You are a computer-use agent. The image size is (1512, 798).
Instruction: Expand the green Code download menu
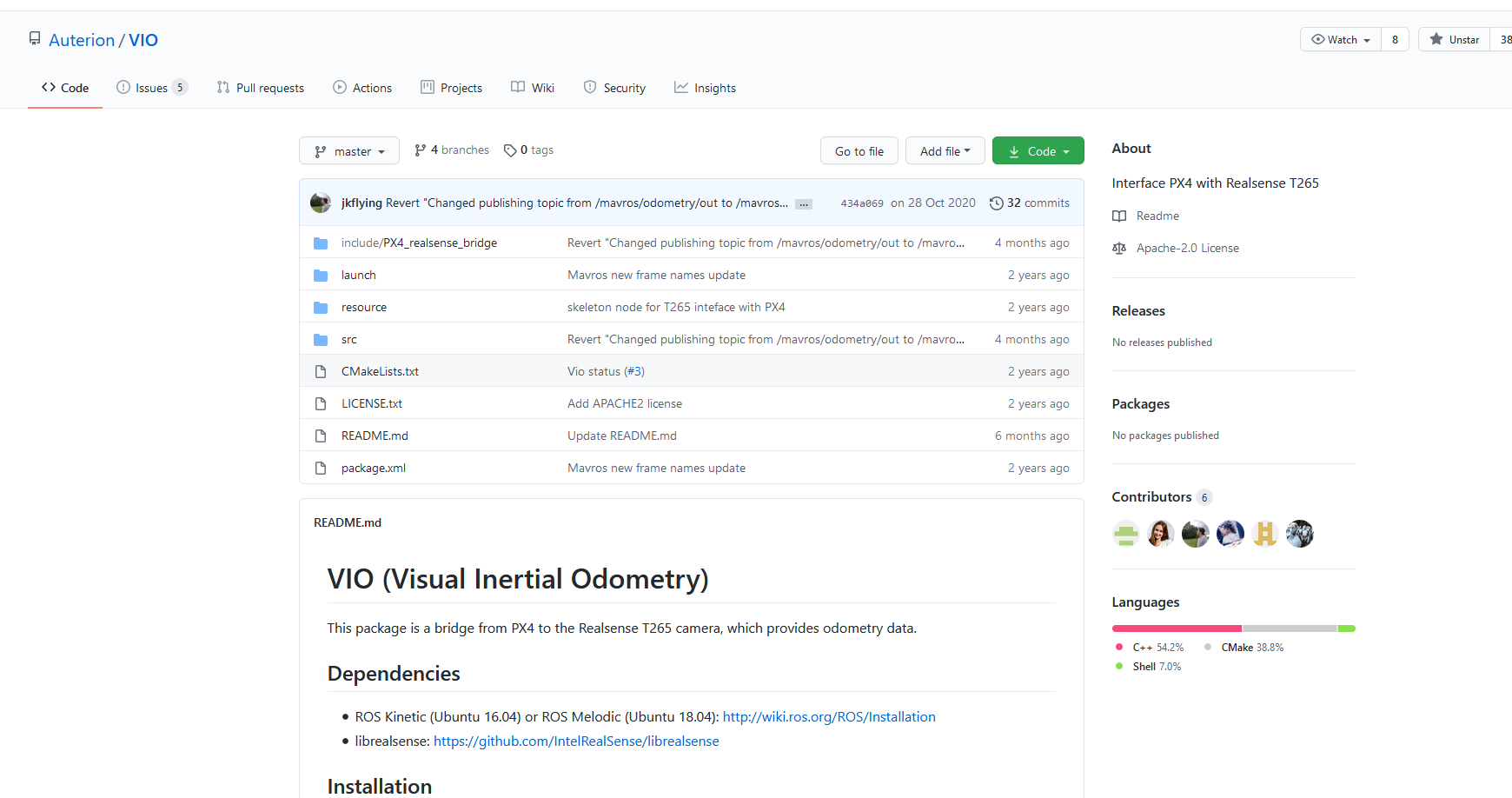coord(1038,150)
